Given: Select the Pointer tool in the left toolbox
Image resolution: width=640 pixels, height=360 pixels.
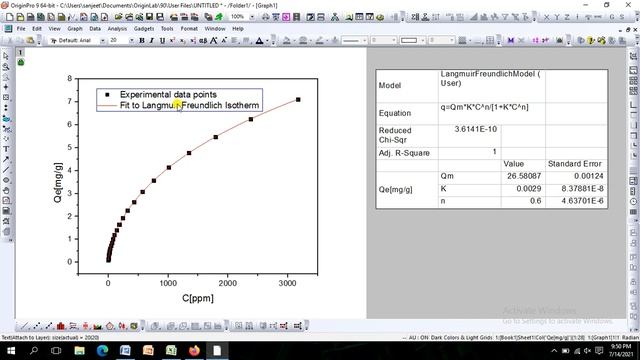Looking at the screenshot, I should point(6,56).
